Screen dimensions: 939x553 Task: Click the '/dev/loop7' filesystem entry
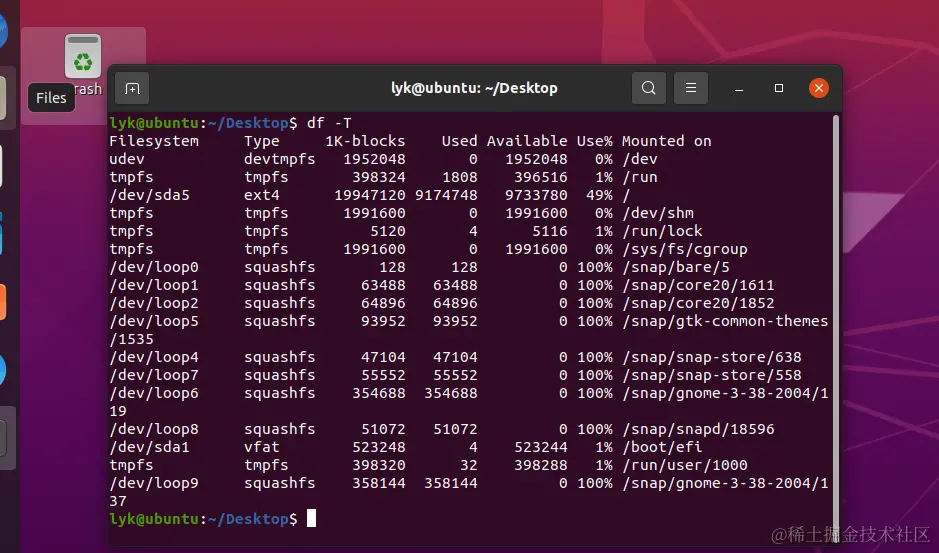(x=154, y=375)
